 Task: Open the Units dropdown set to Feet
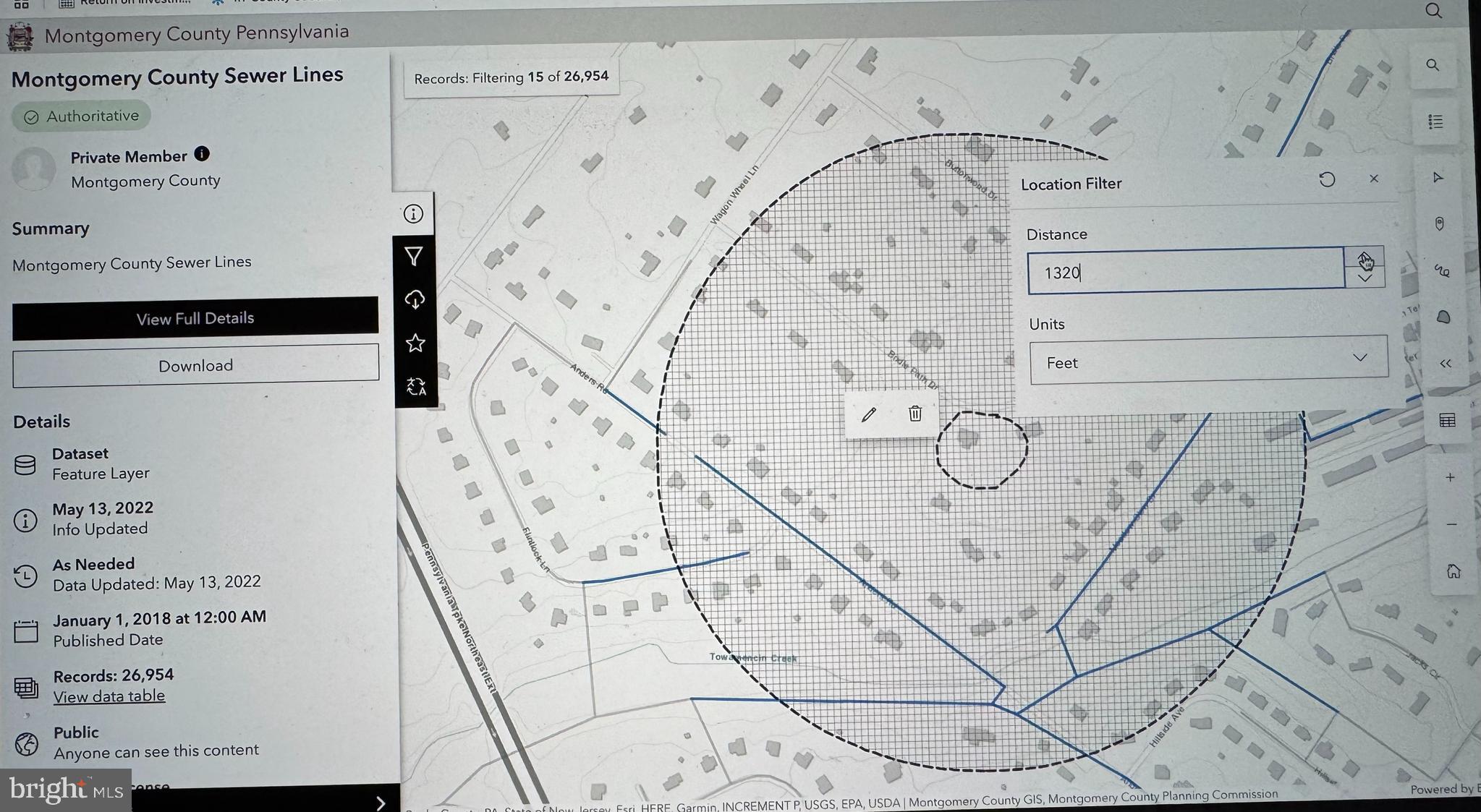pos(1208,359)
